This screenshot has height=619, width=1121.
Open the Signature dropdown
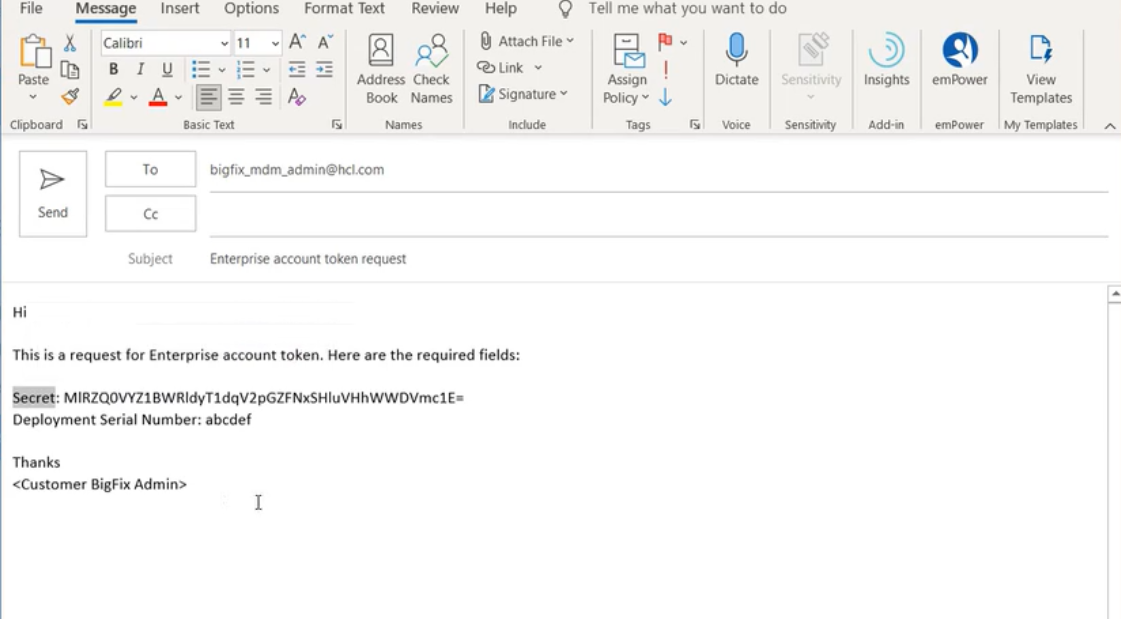point(523,94)
